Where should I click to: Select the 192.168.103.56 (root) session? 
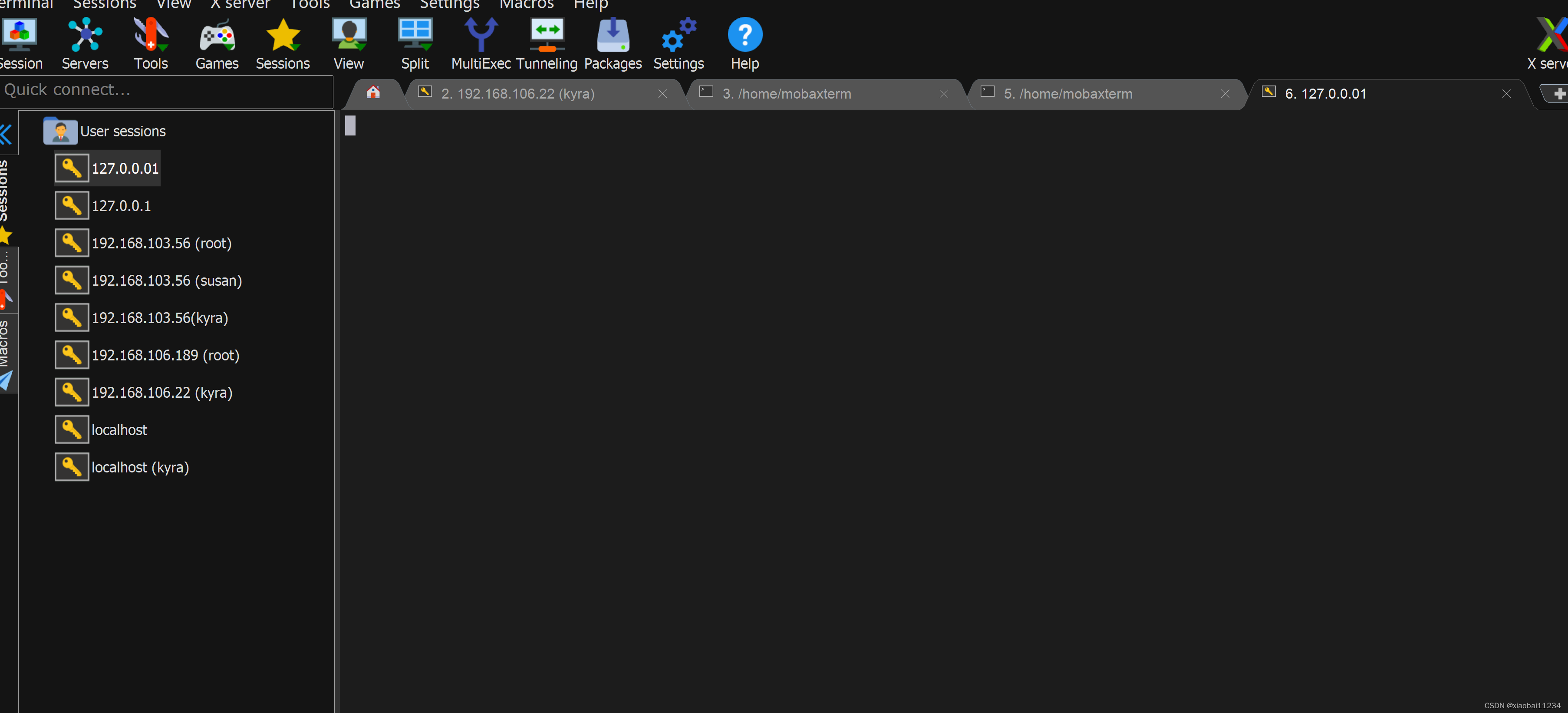161,243
